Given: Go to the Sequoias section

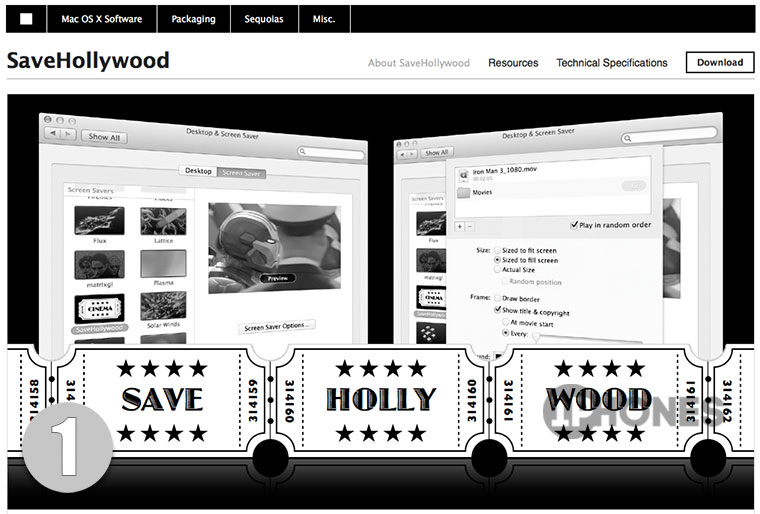Looking at the screenshot, I should click(x=264, y=19).
